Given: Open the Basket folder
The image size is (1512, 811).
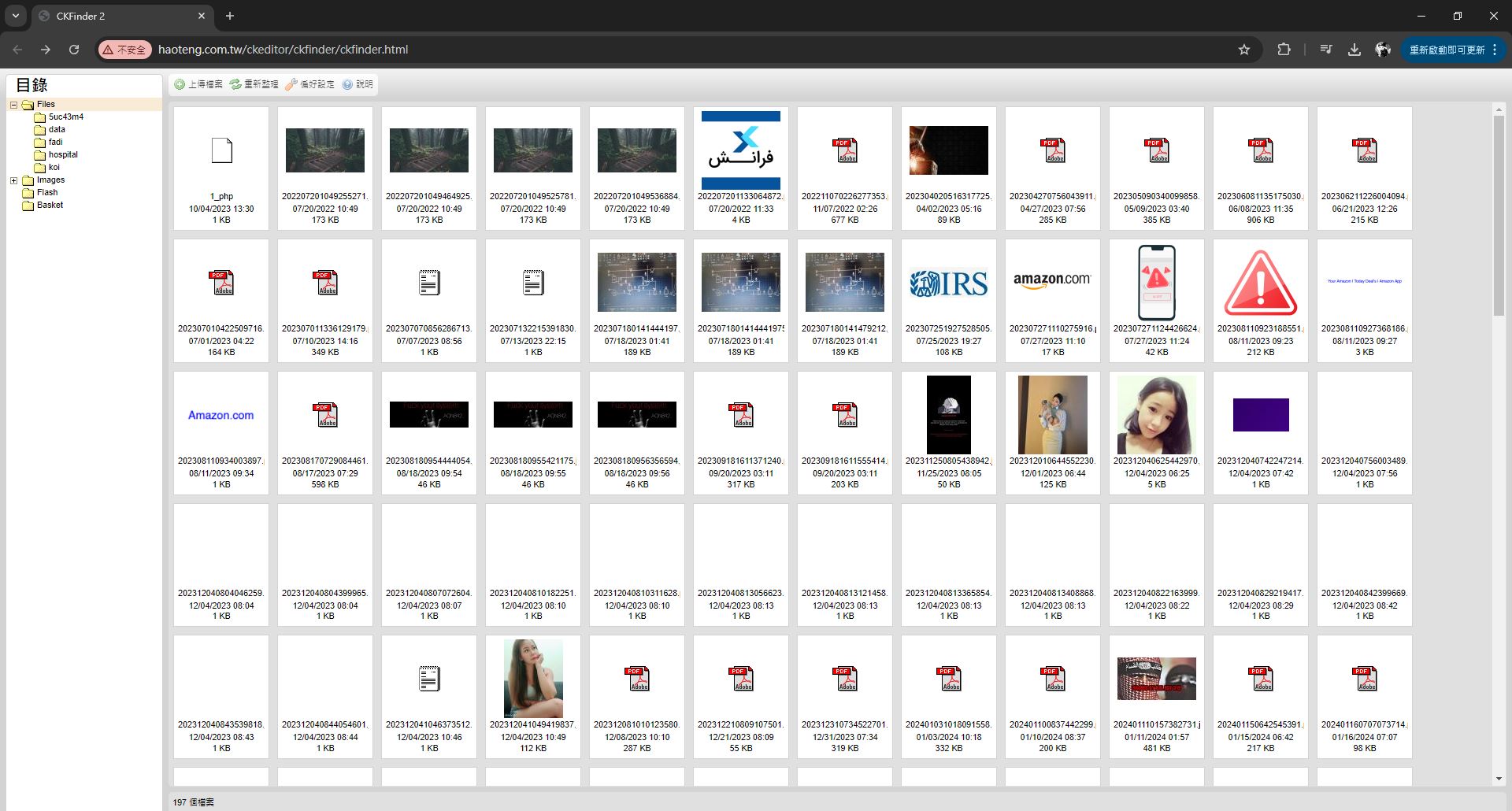Looking at the screenshot, I should pyautogui.click(x=50, y=205).
